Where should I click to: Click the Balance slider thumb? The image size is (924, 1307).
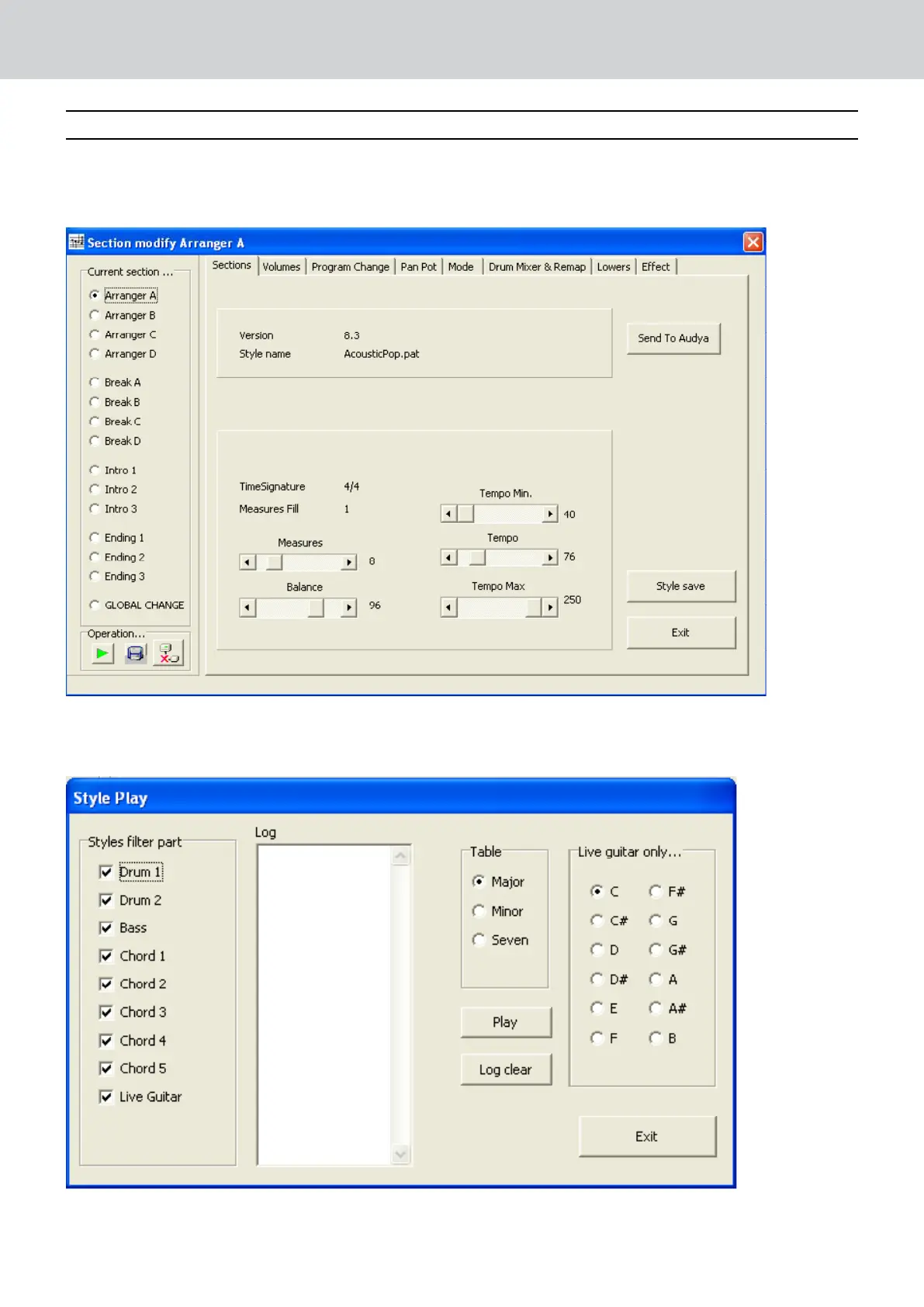click(x=316, y=607)
